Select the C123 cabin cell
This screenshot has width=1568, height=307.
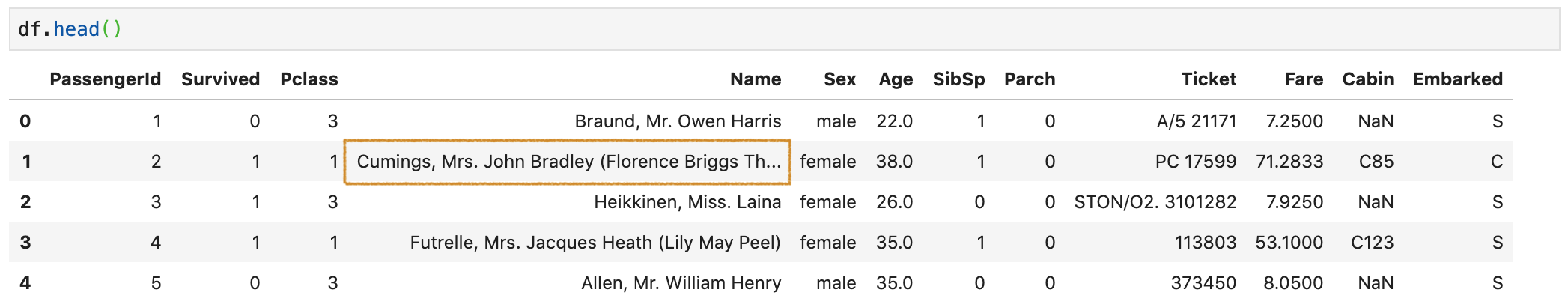coord(1373,243)
